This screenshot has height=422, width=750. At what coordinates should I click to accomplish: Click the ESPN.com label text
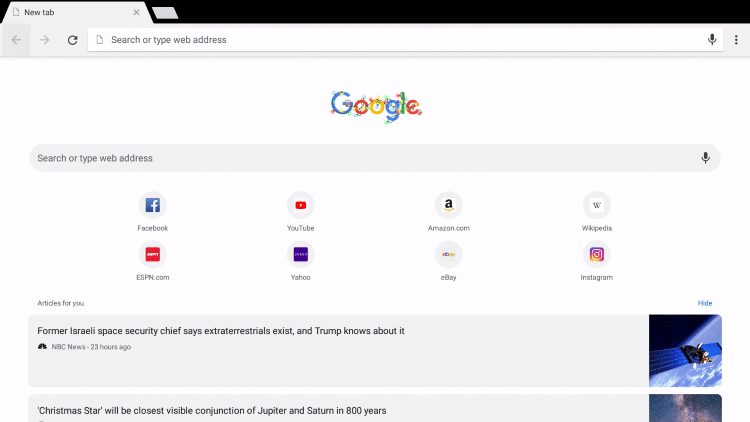tap(153, 278)
